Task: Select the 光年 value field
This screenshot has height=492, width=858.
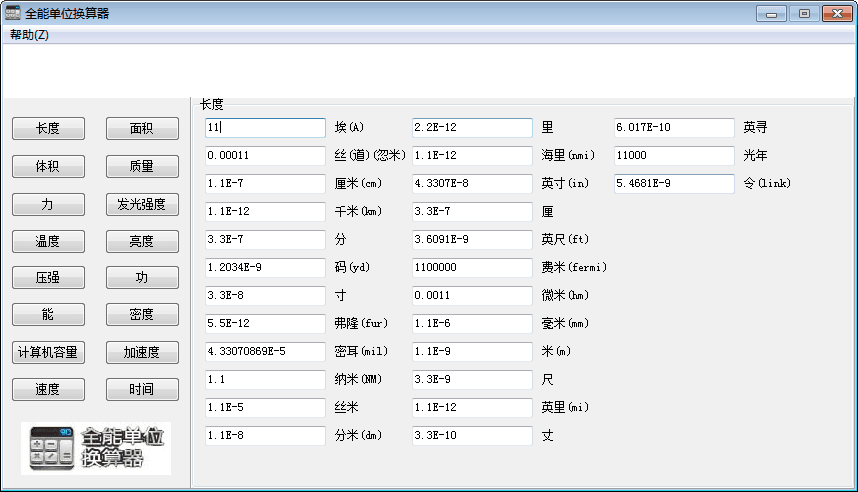Action: [674, 156]
